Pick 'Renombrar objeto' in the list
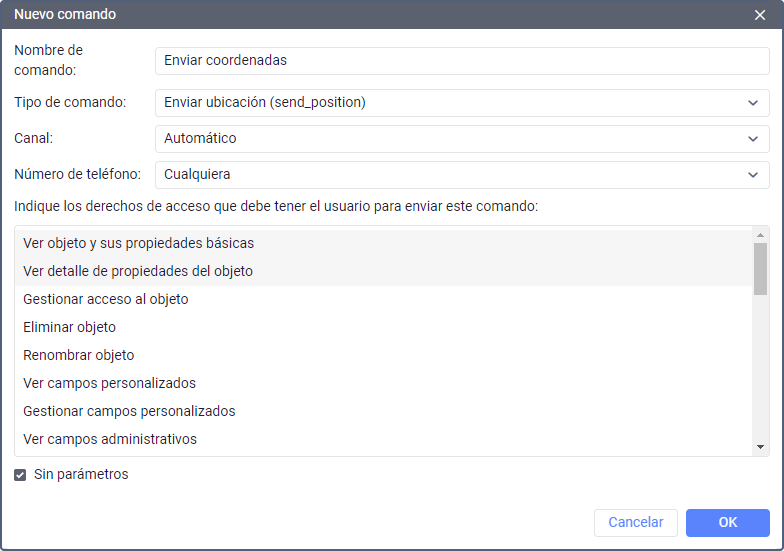 pyautogui.click(x=79, y=355)
